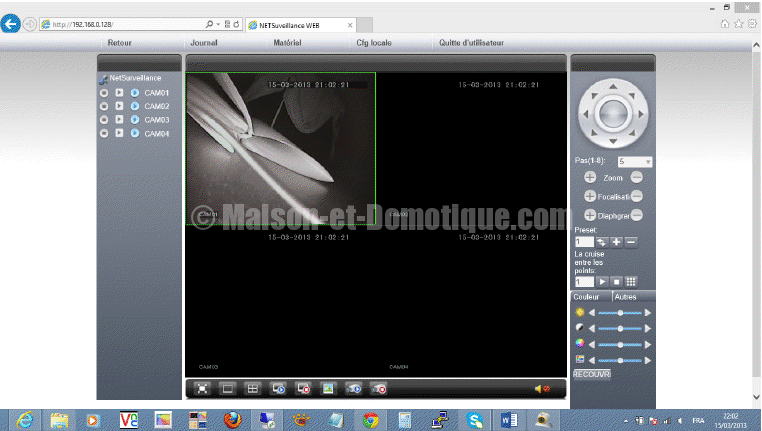
Task: Refresh the page from the address bar
Action: pyautogui.click(x=237, y=24)
